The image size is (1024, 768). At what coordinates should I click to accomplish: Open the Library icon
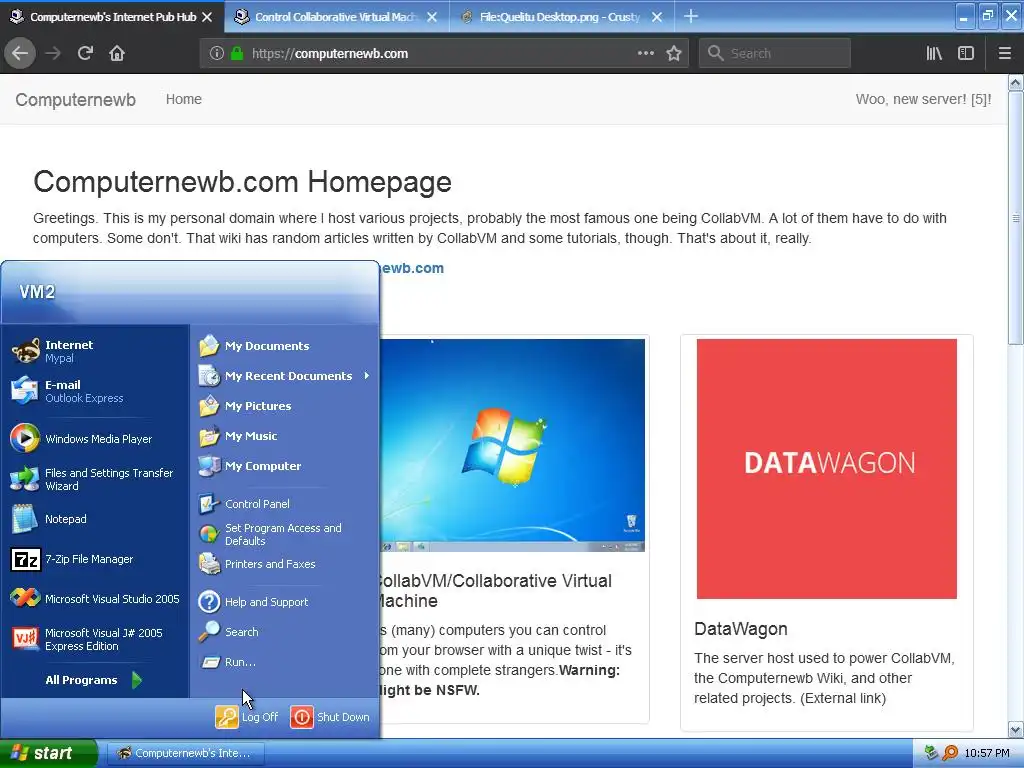(935, 54)
